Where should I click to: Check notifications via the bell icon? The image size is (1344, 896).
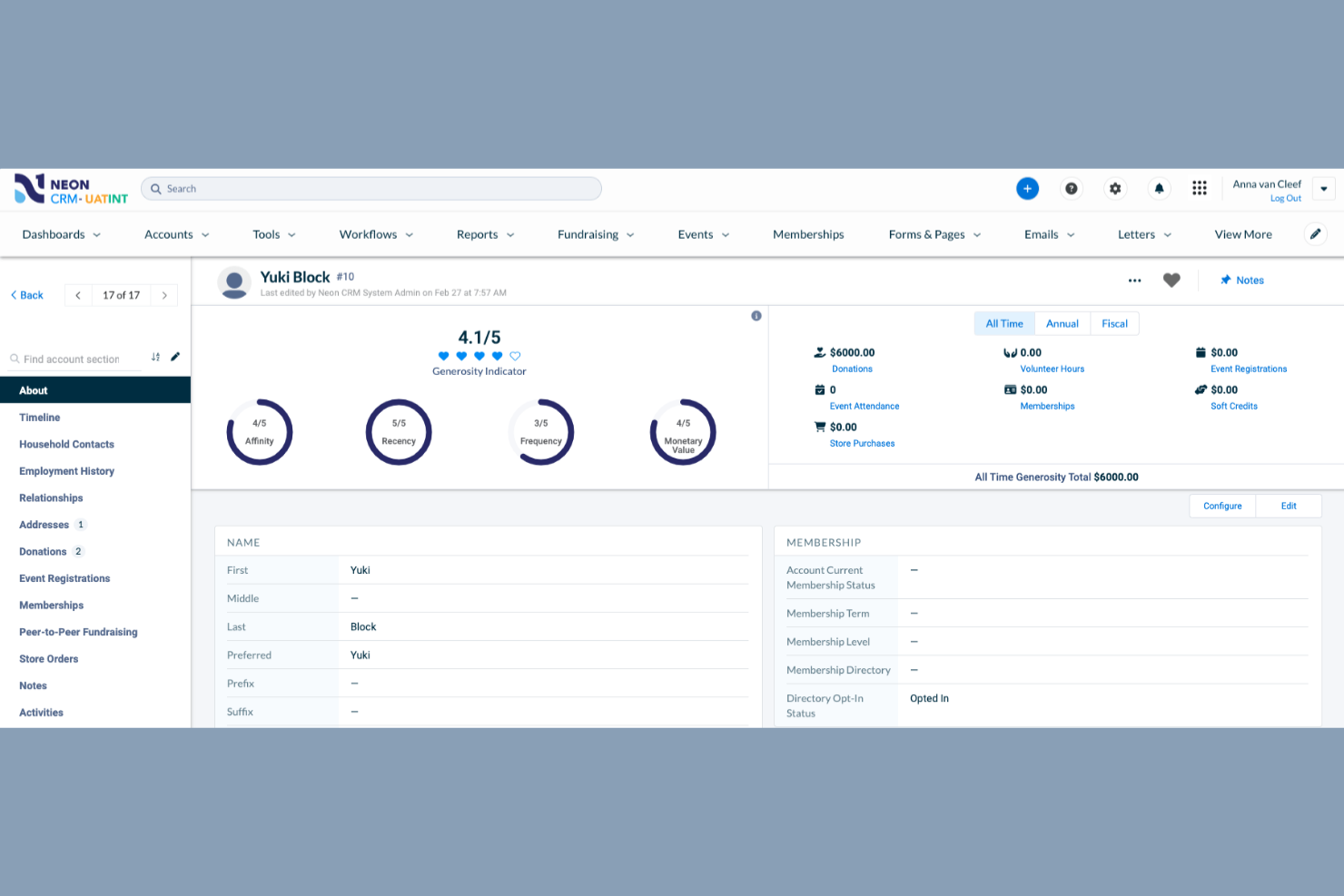pos(1159,188)
